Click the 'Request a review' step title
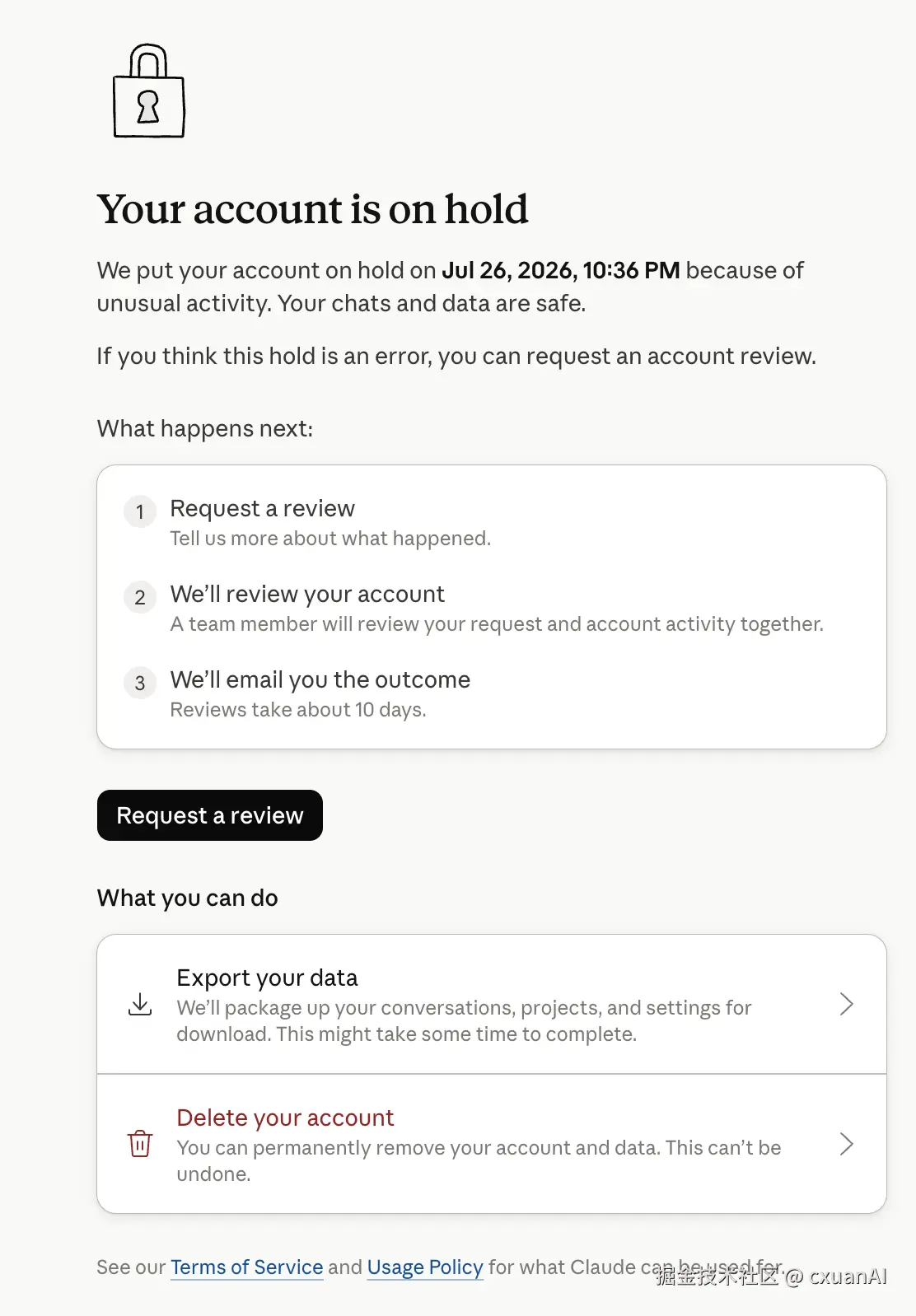Viewport: 916px width, 1316px height. [x=262, y=509]
